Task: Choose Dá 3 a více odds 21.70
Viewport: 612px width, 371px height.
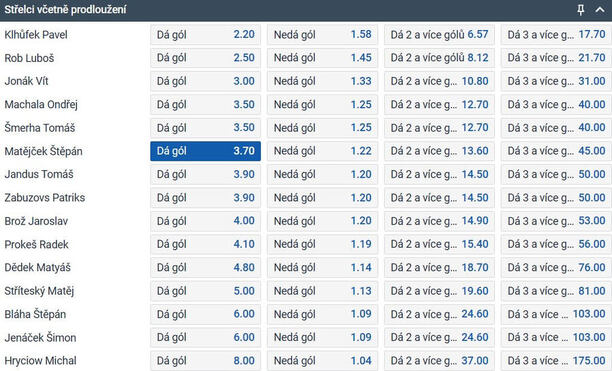Action: pos(556,58)
